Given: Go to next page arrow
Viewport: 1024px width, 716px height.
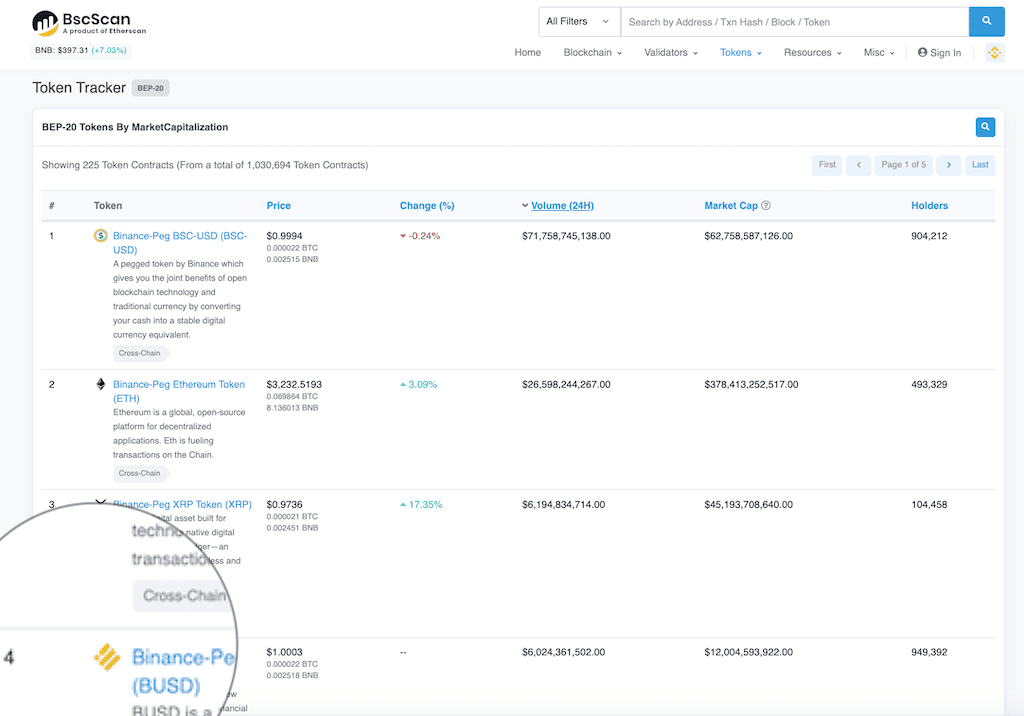Looking at the screenshot, I should click(x=948, y=165).
